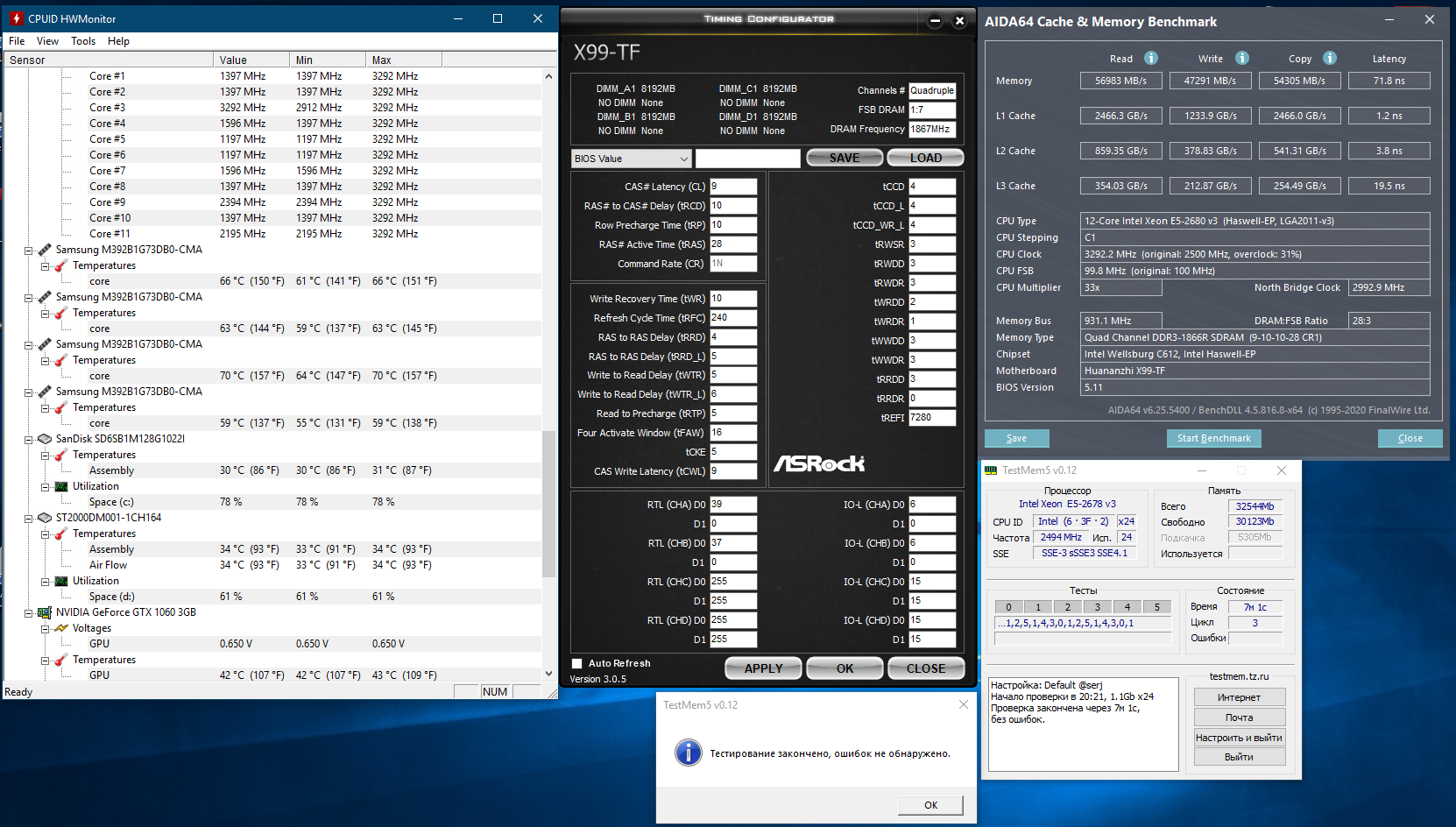Image resolution: width=1456 pixels, height=827 pixels.
Task: Close Timing Configurator with its title bar X
Action: 959,20
